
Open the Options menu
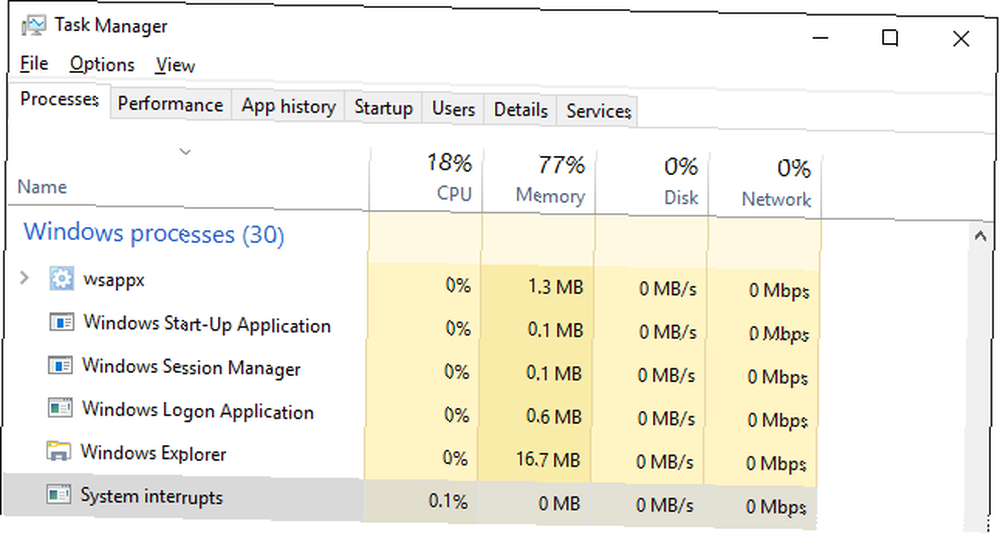click(x=102, y=64)
